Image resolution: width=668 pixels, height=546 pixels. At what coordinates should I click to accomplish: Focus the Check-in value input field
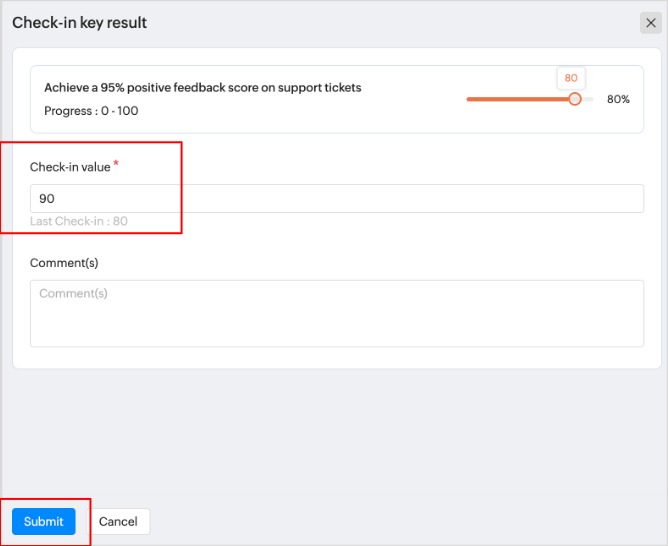336,198
